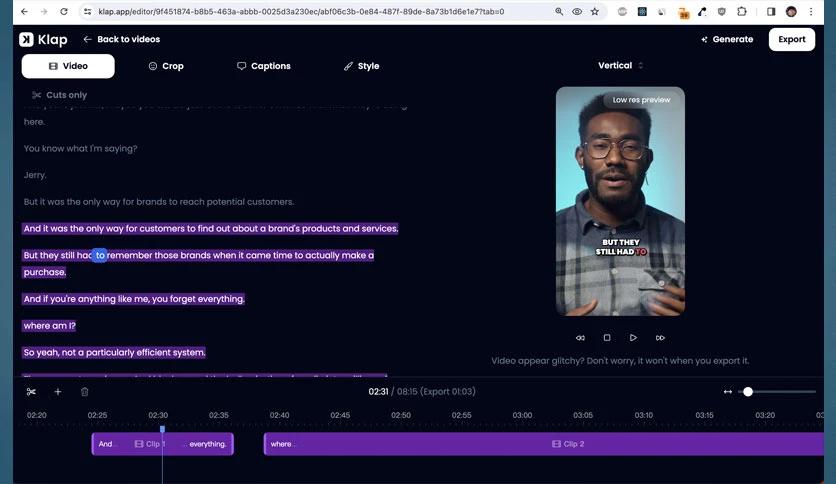Viewport: 836px width, 484px height.
Task: Select Clip 1 in the timeline
Action: pos(163,443)
